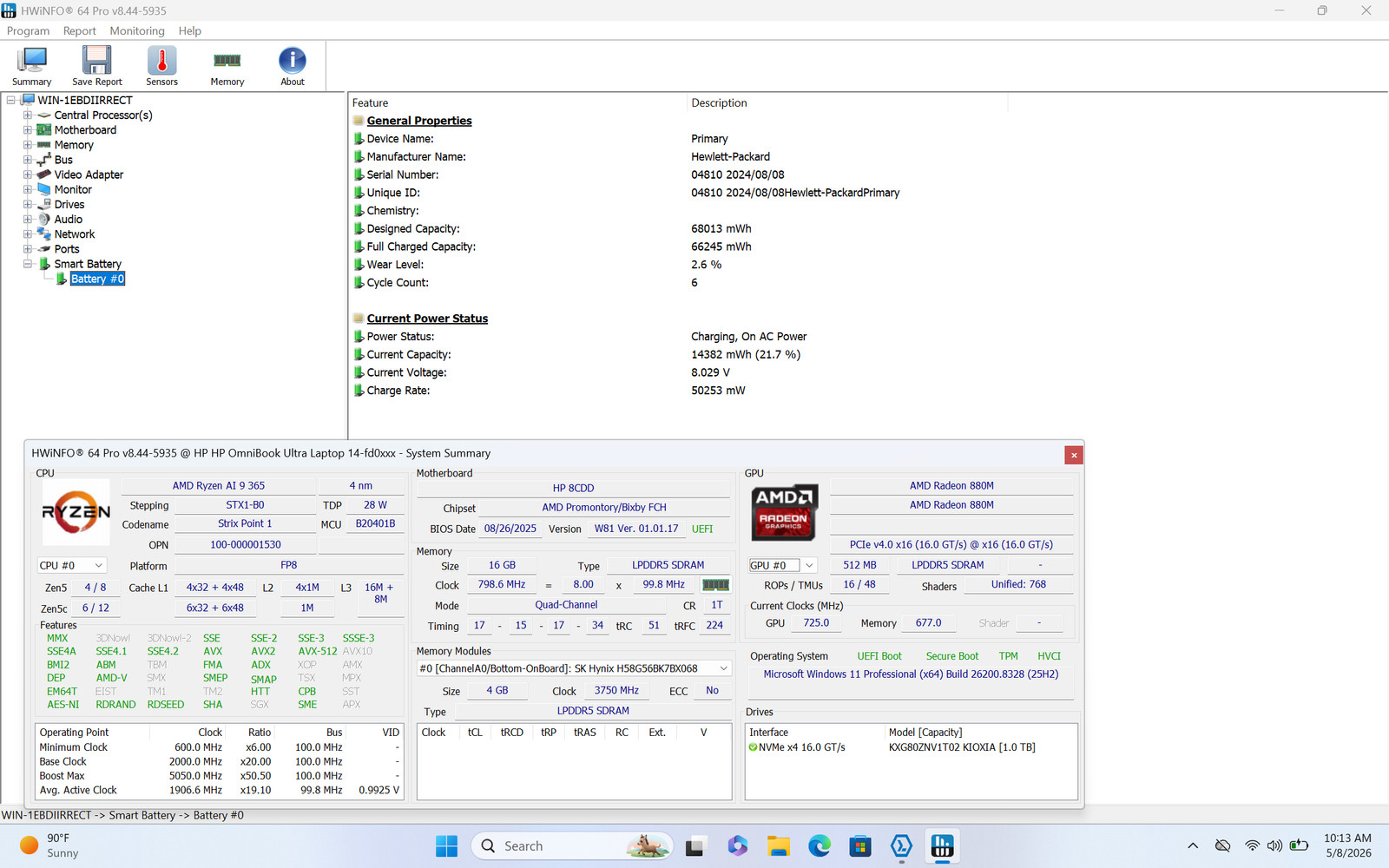Launch Microsoft Edge from the taskbar

coord(819,845)
